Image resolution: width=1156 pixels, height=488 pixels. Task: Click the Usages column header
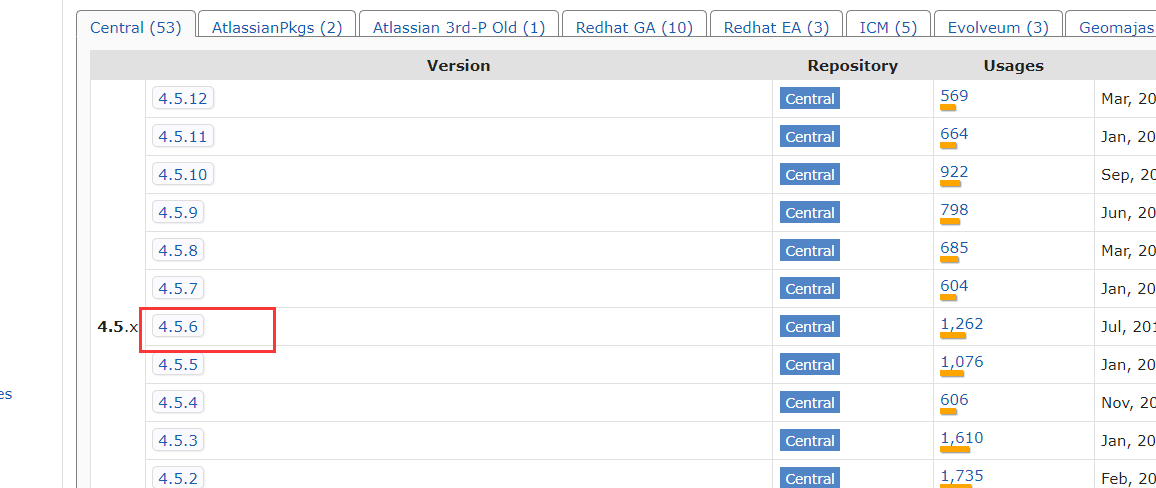pos(1013,66)
